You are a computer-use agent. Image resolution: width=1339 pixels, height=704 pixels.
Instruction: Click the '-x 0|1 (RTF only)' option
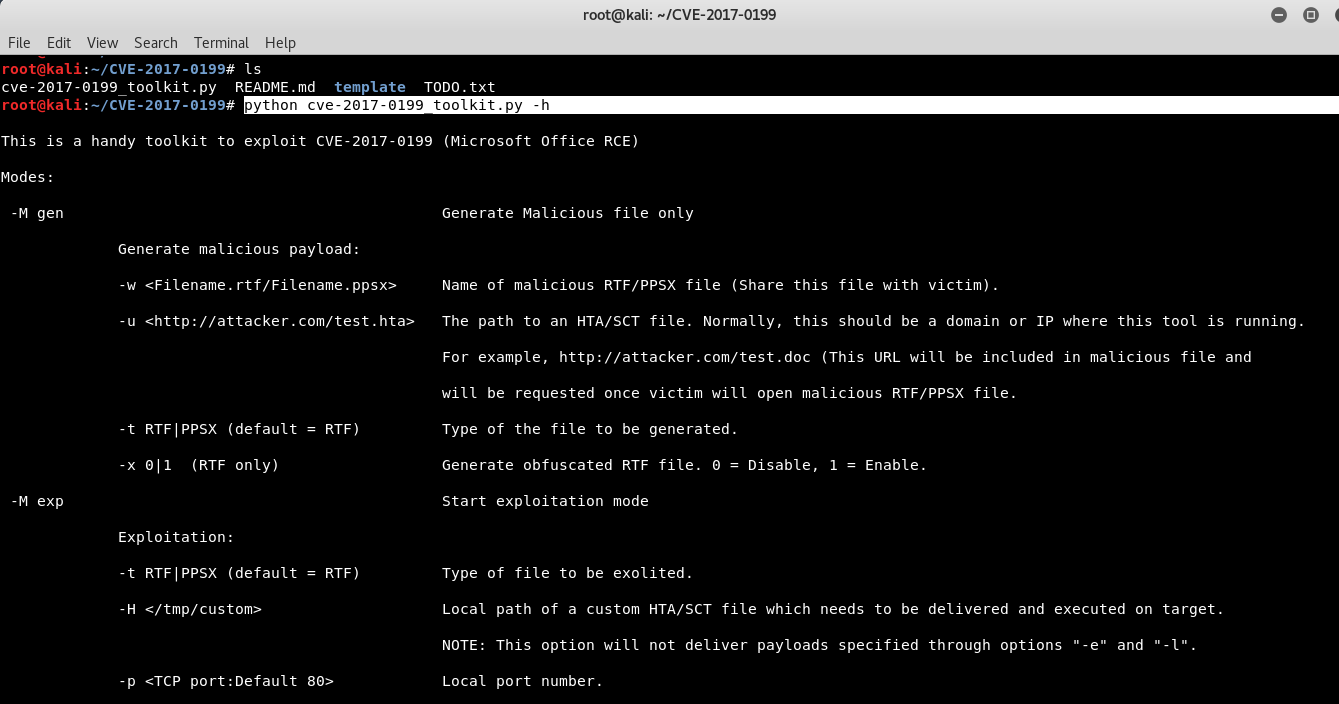coord(199,465)
